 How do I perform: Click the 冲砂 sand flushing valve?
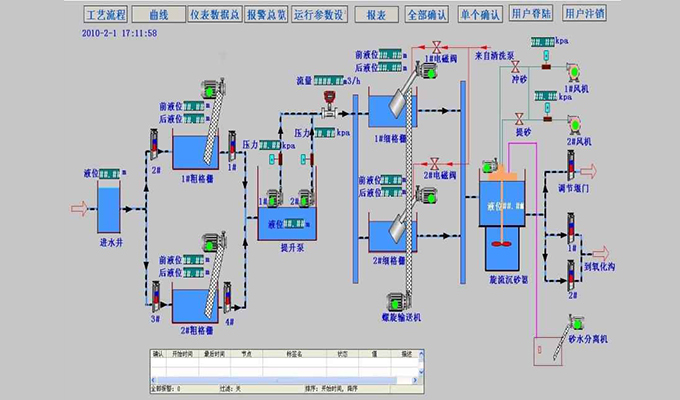[x=515, y=67]
